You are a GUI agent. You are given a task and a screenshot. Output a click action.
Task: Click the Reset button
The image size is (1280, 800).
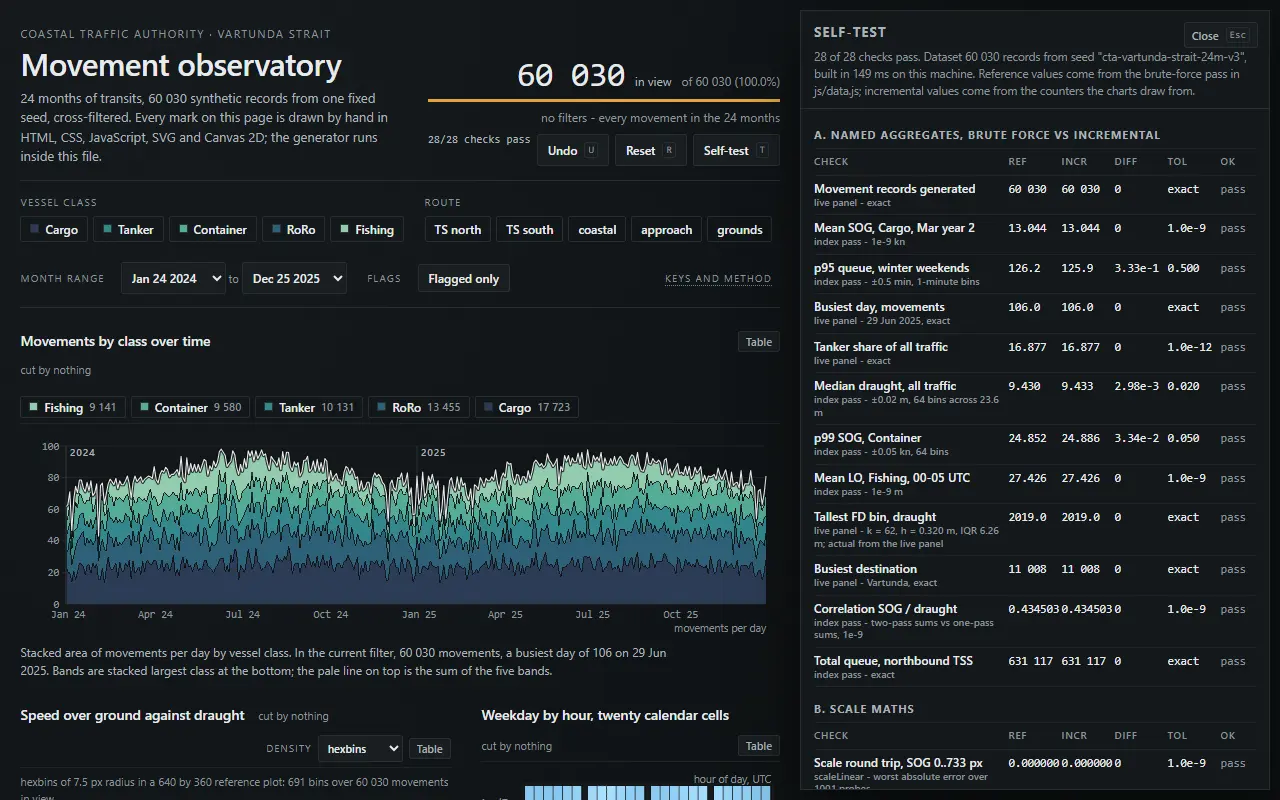[x=650, y=150]
